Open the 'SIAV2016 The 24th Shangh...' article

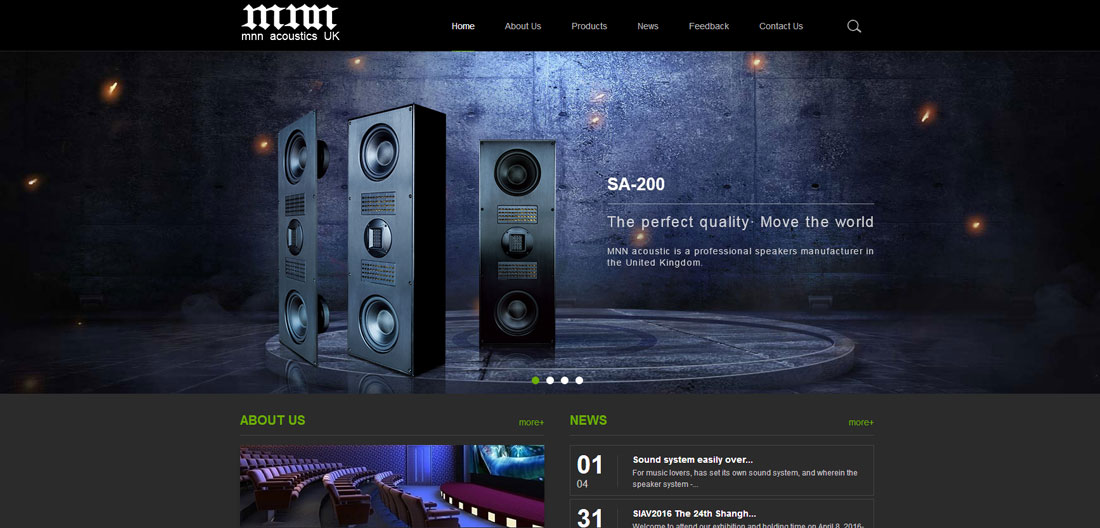694,513
